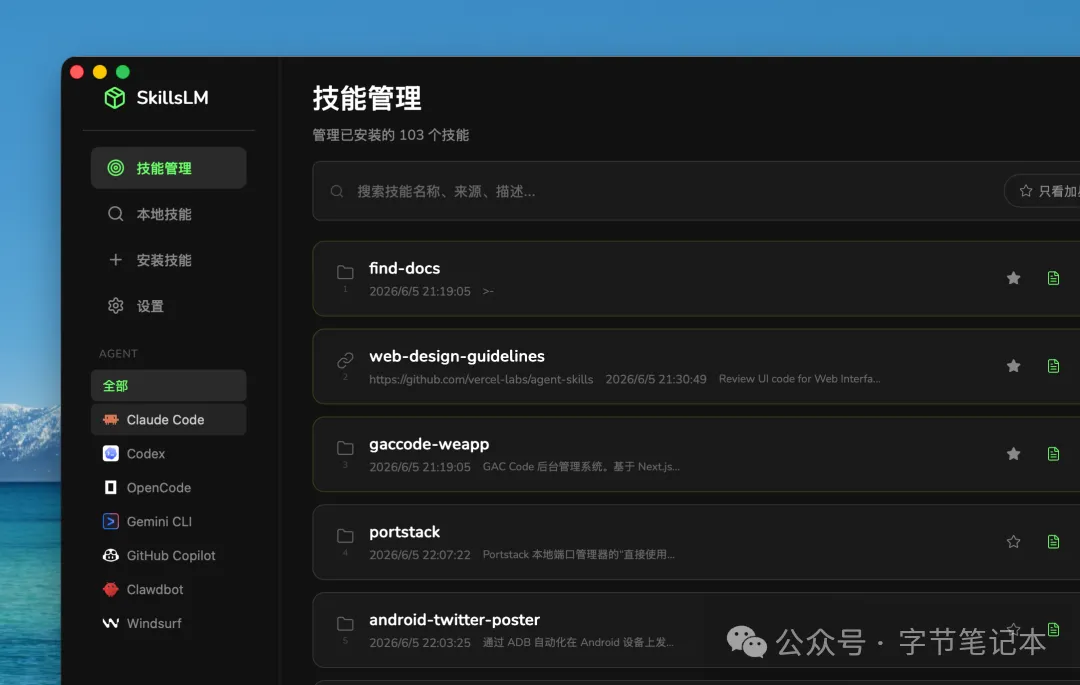The width and height of the screenshot is (1080, 685).
Task: Click the portstack timestamp 2026/6/5 22:07:22
Action: [x=419, y=555]
